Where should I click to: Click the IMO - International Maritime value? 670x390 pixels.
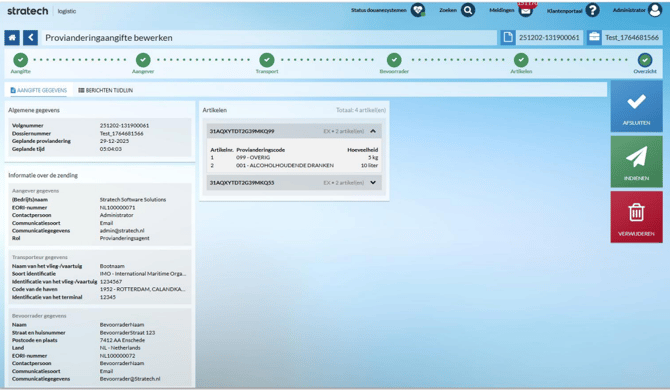coord(143,274)
